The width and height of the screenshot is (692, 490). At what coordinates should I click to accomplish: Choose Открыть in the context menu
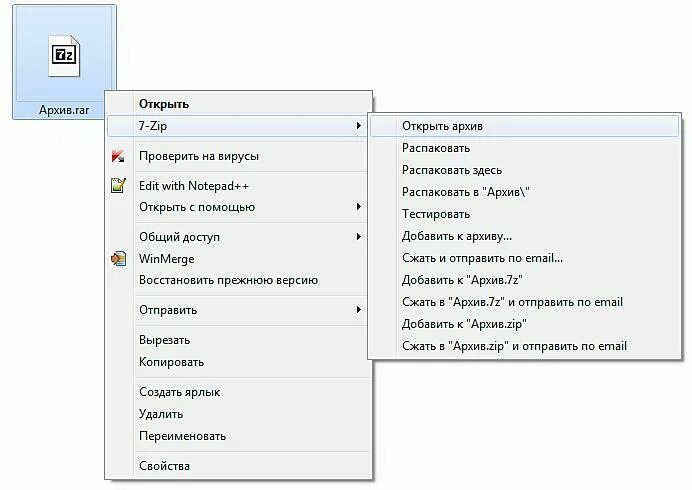(164, 104)
